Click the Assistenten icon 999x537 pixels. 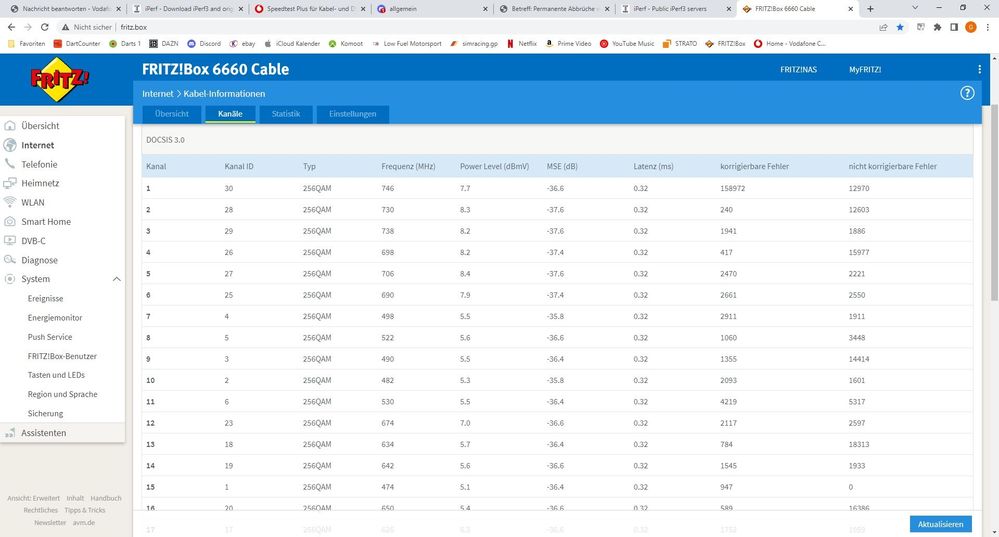click(x=10, y=433)
